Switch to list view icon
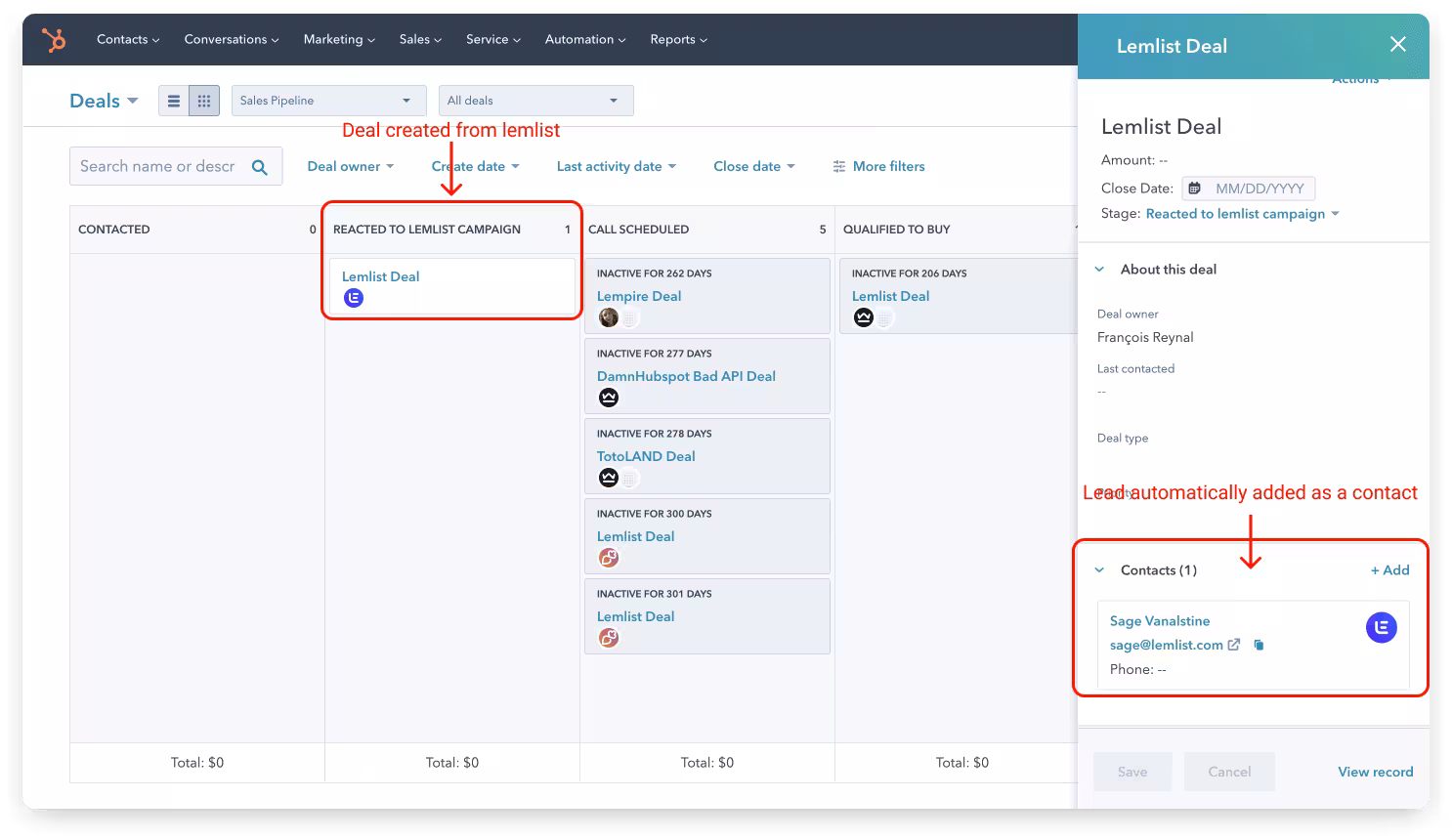Screen dimensions: 1452x840 (x=174, y=101)
